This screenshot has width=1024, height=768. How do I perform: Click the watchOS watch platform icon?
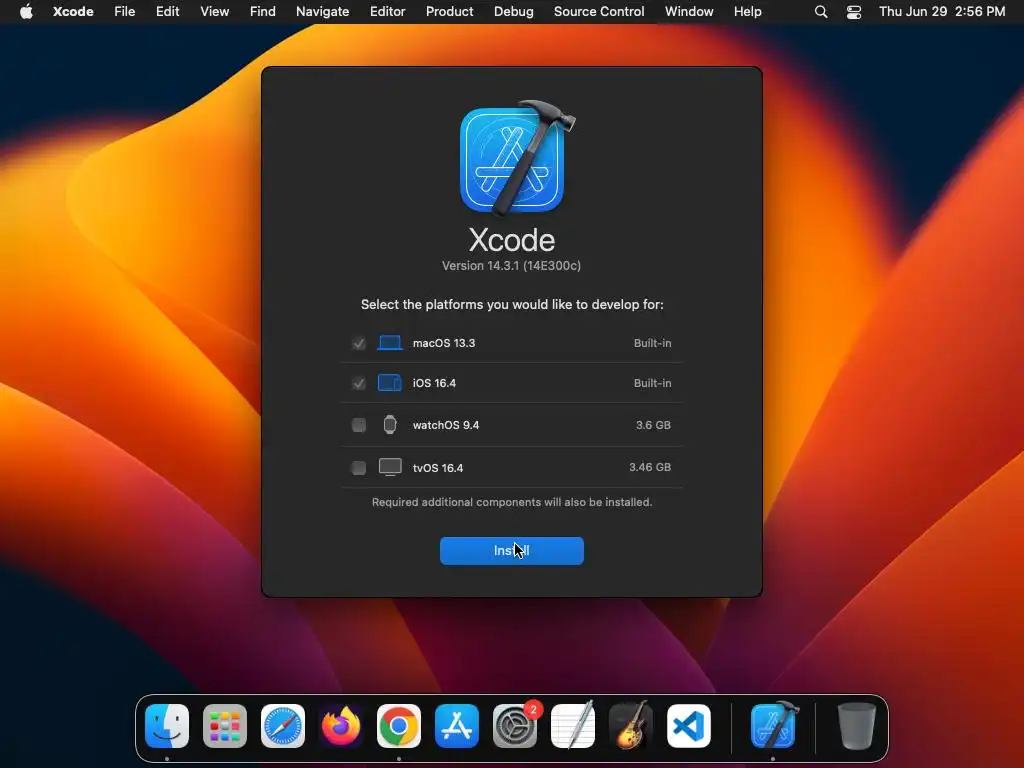pyautogui.click(x=390, y=424)
